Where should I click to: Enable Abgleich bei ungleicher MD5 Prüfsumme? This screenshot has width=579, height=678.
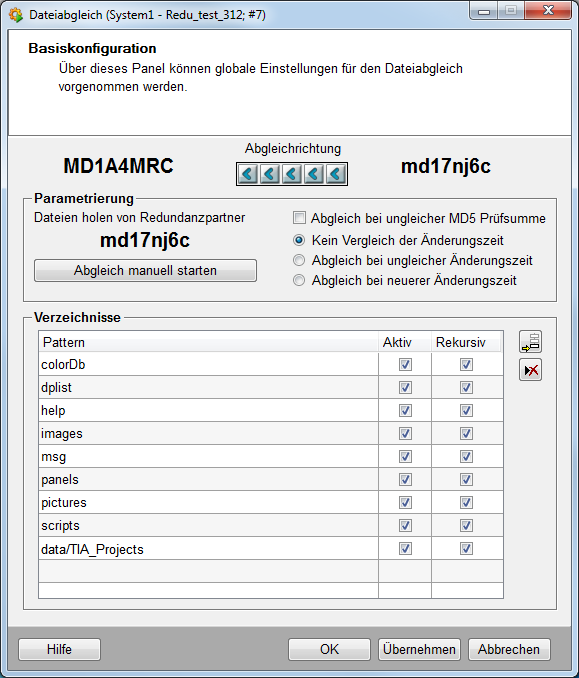(x=299, y=217)
